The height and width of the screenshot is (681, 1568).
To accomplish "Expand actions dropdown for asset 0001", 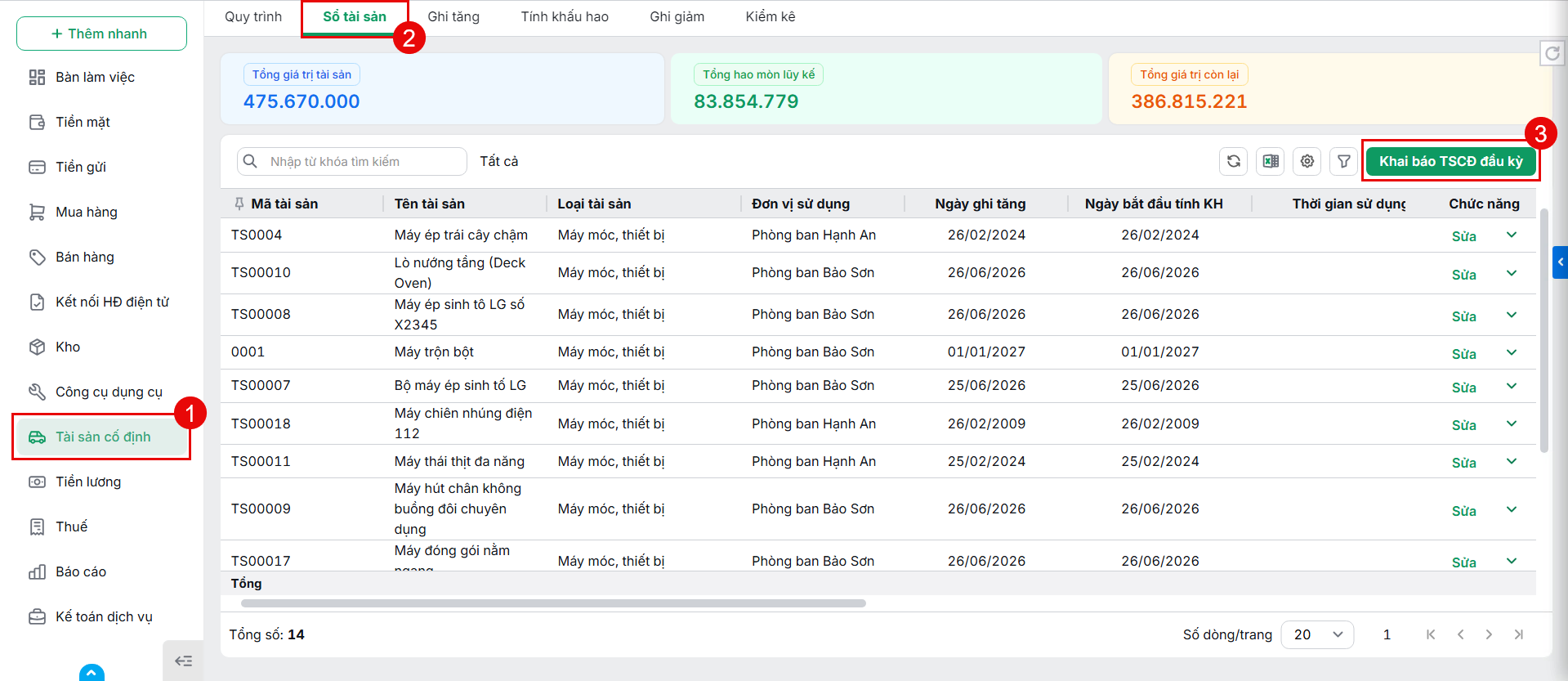I will pyautogui.click(x=1512, y=352).
